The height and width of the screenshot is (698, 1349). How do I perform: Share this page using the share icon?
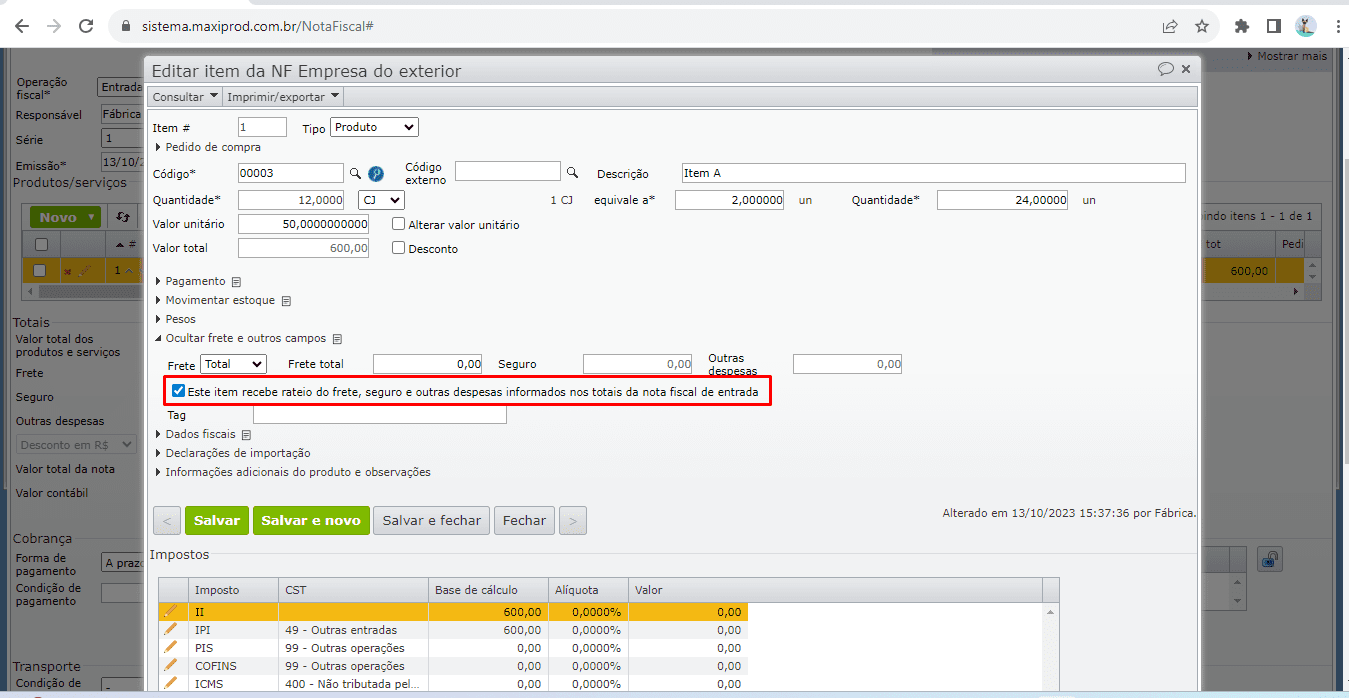click(1169, 26)
